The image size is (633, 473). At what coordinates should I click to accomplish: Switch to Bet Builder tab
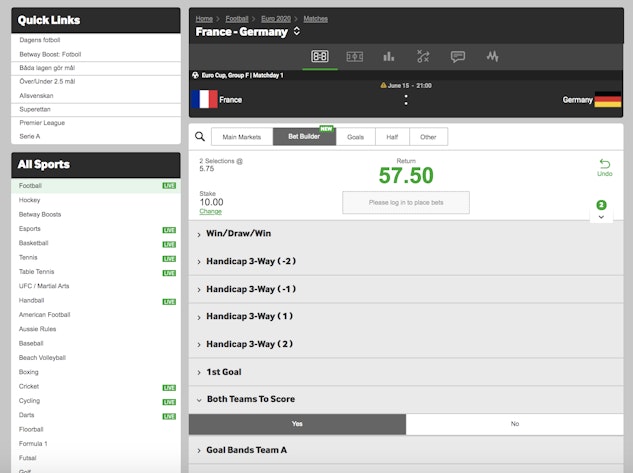click(x=304, y=137)
